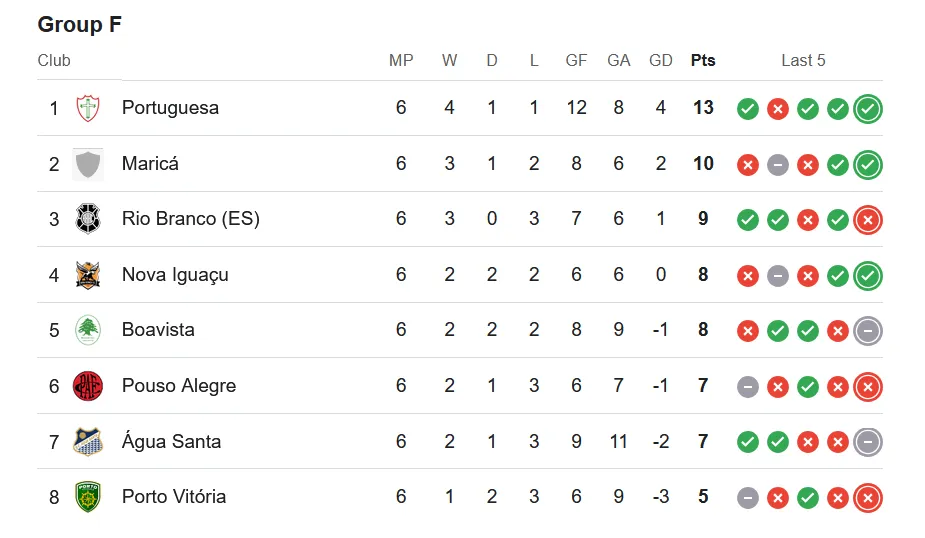The image size is (925, 538).
Task: Click the Group F heading
Action: pos(80,24)
